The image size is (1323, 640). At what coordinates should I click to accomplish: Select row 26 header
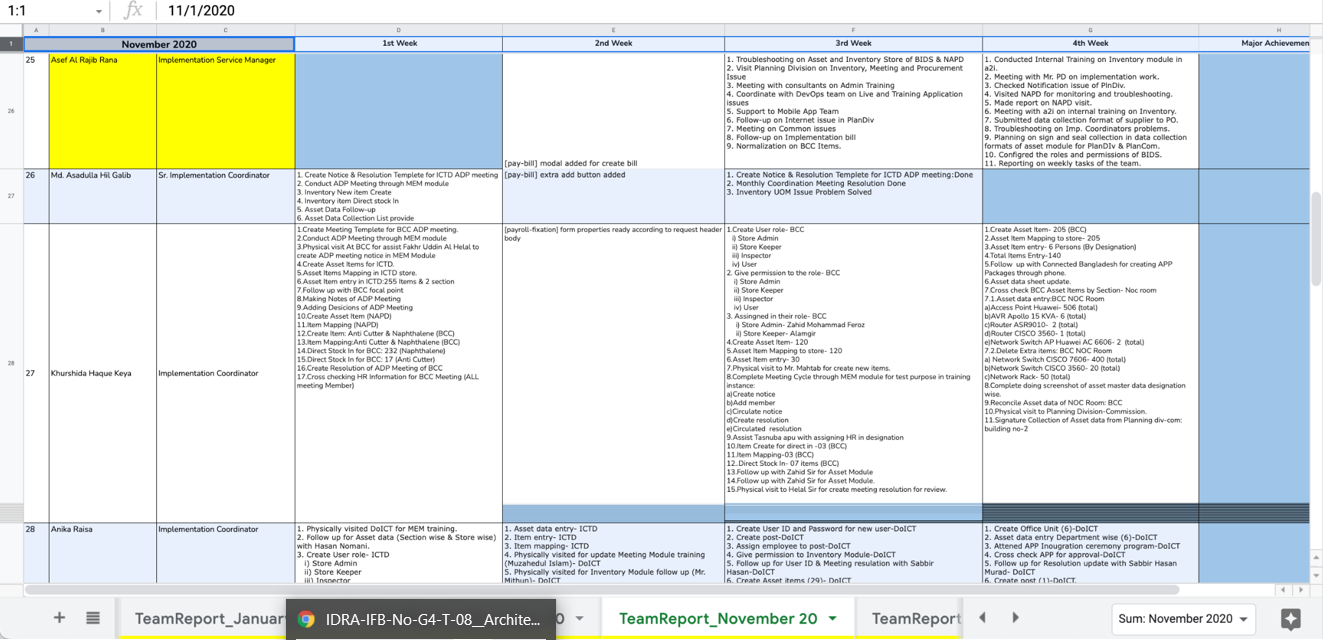[x=11, y=111]
